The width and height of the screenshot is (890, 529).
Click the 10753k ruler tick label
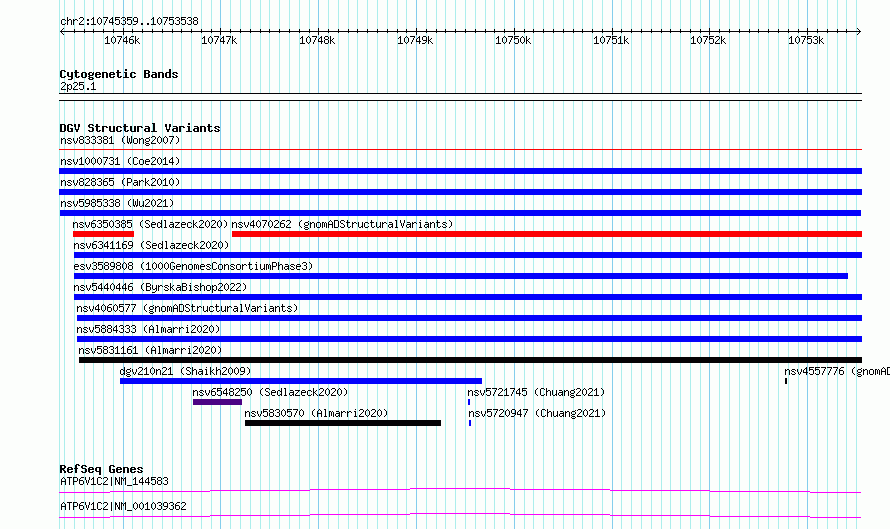806,40
